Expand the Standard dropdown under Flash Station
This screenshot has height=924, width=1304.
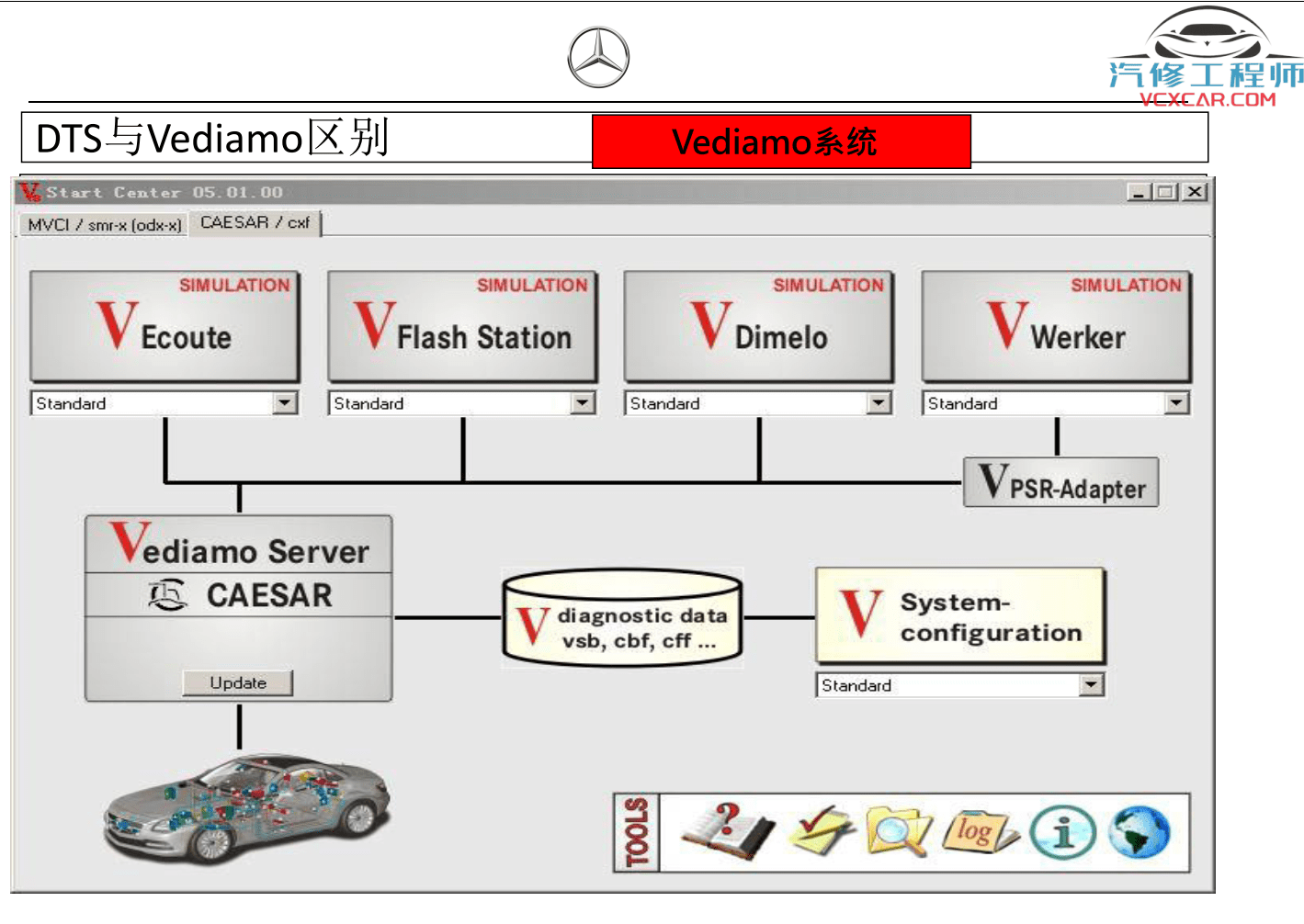[x=583, y=403]
